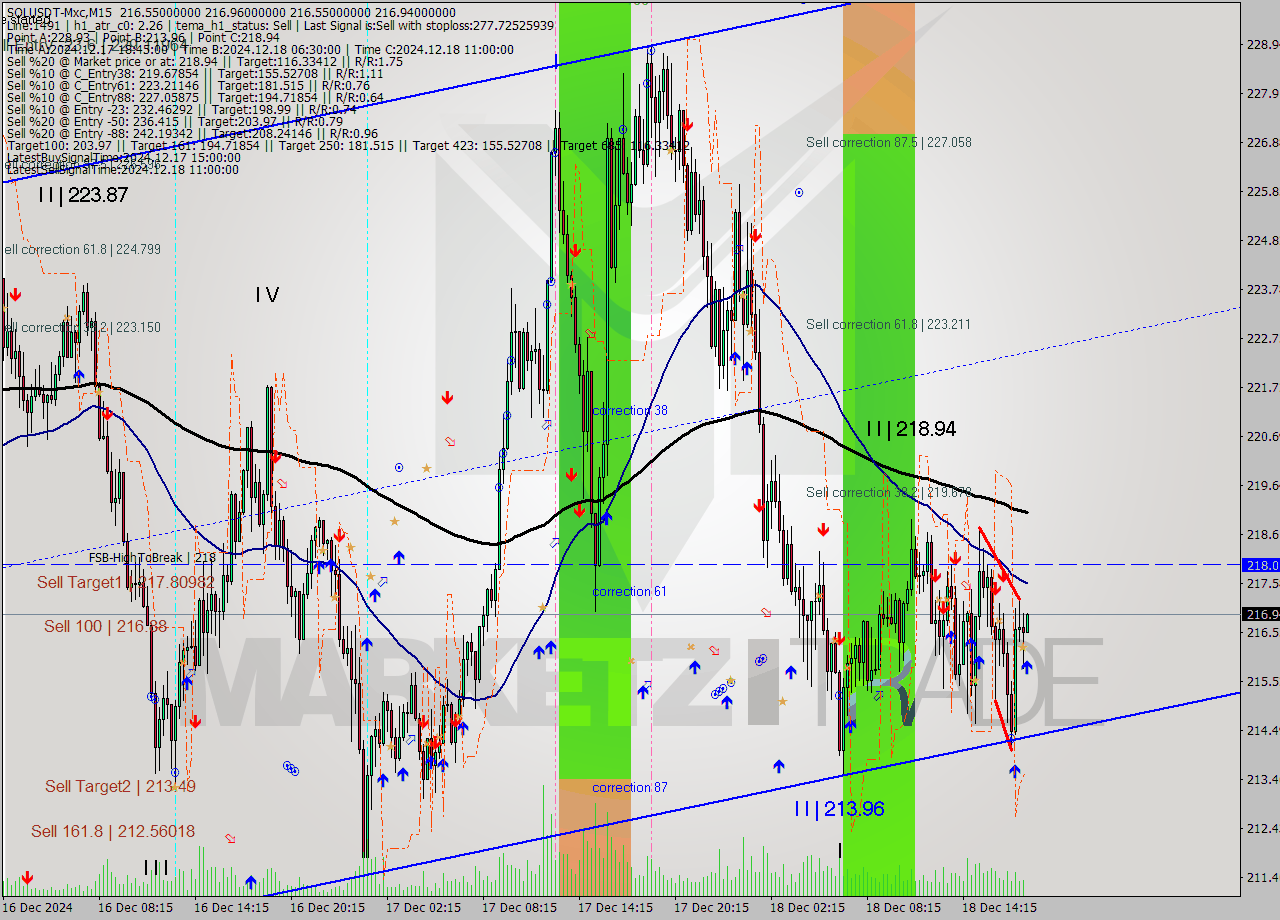Click the '17 Dec 02:15' time axis label
1280x920 pixels.
[423, 908]
